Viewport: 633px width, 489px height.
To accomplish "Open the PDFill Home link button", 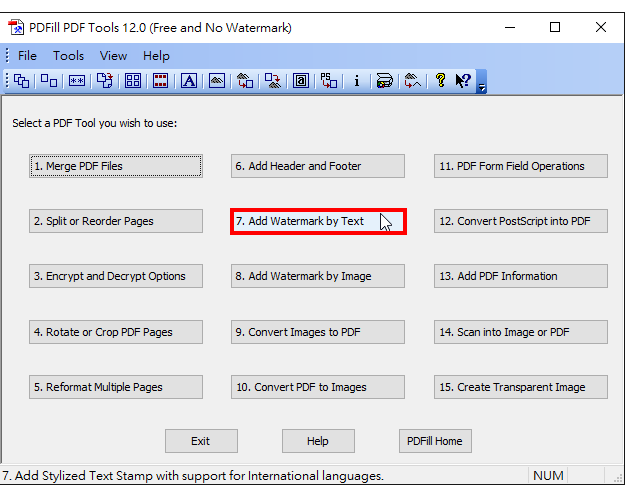I will point(435,441).
